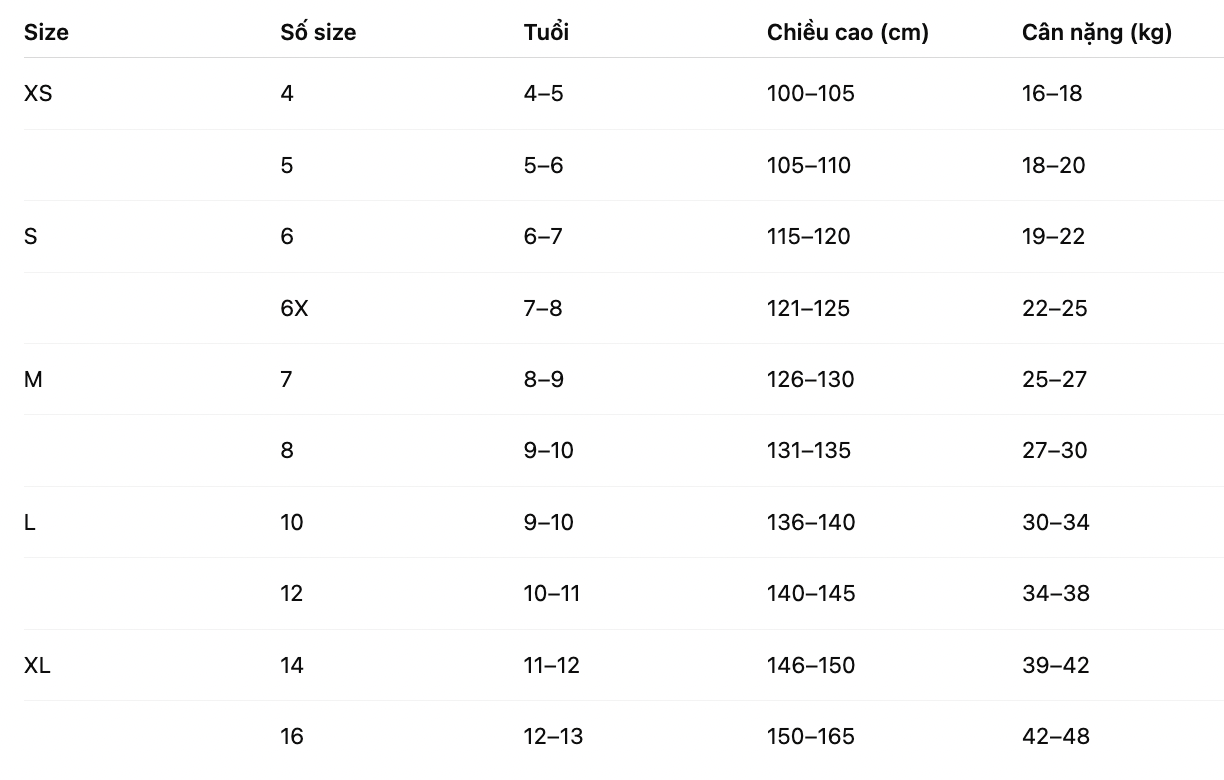Select the M size label
Image resolution: width=1224 pixels, height=780 pixels.
tap(33, 380)
